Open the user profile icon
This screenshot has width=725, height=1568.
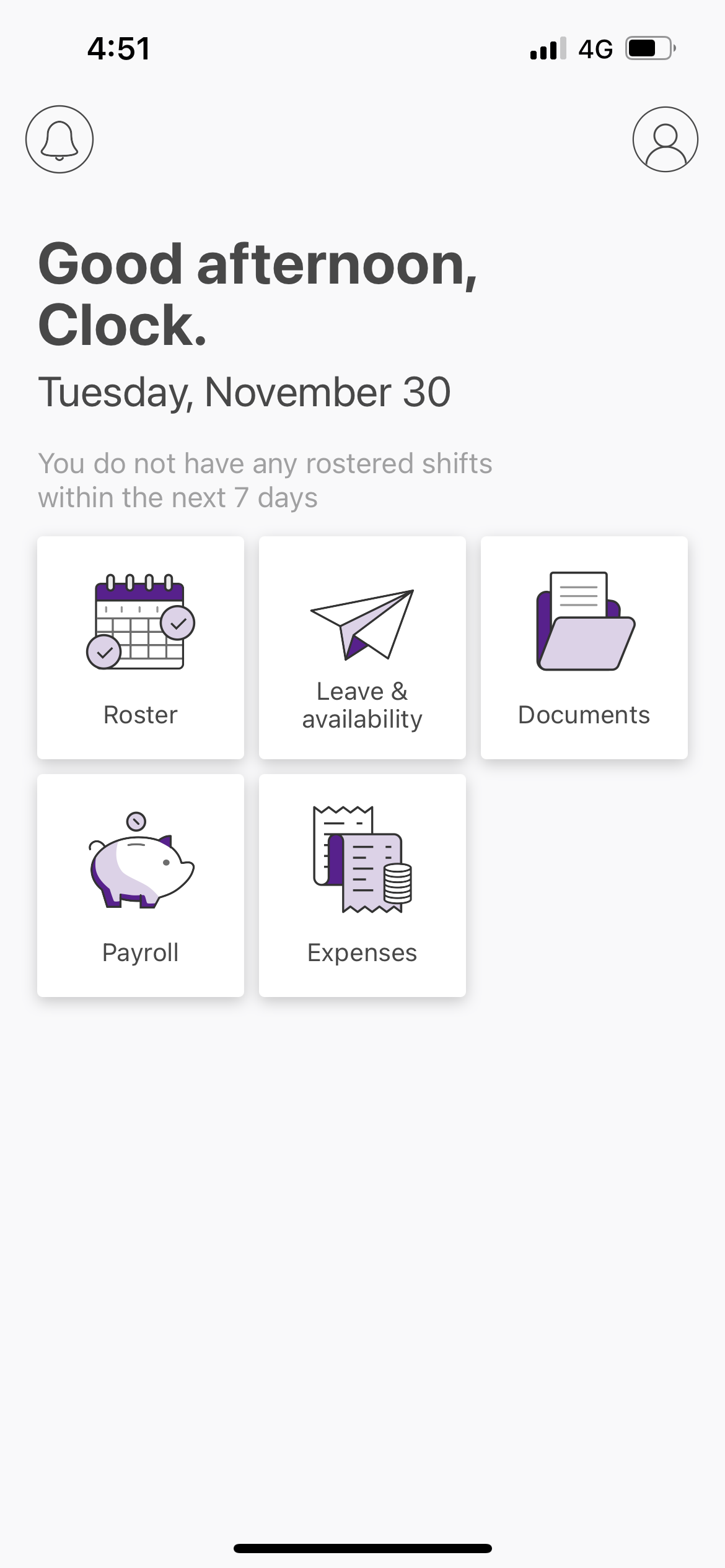coord(665,139)
